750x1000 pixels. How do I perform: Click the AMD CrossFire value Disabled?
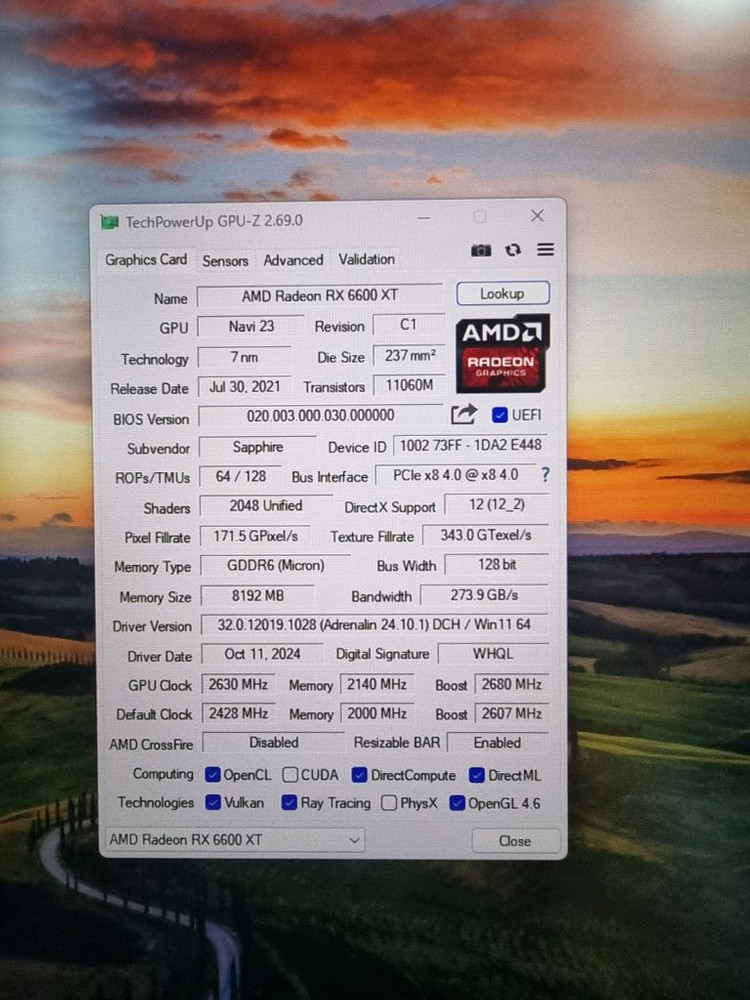[x=274, y=742]
